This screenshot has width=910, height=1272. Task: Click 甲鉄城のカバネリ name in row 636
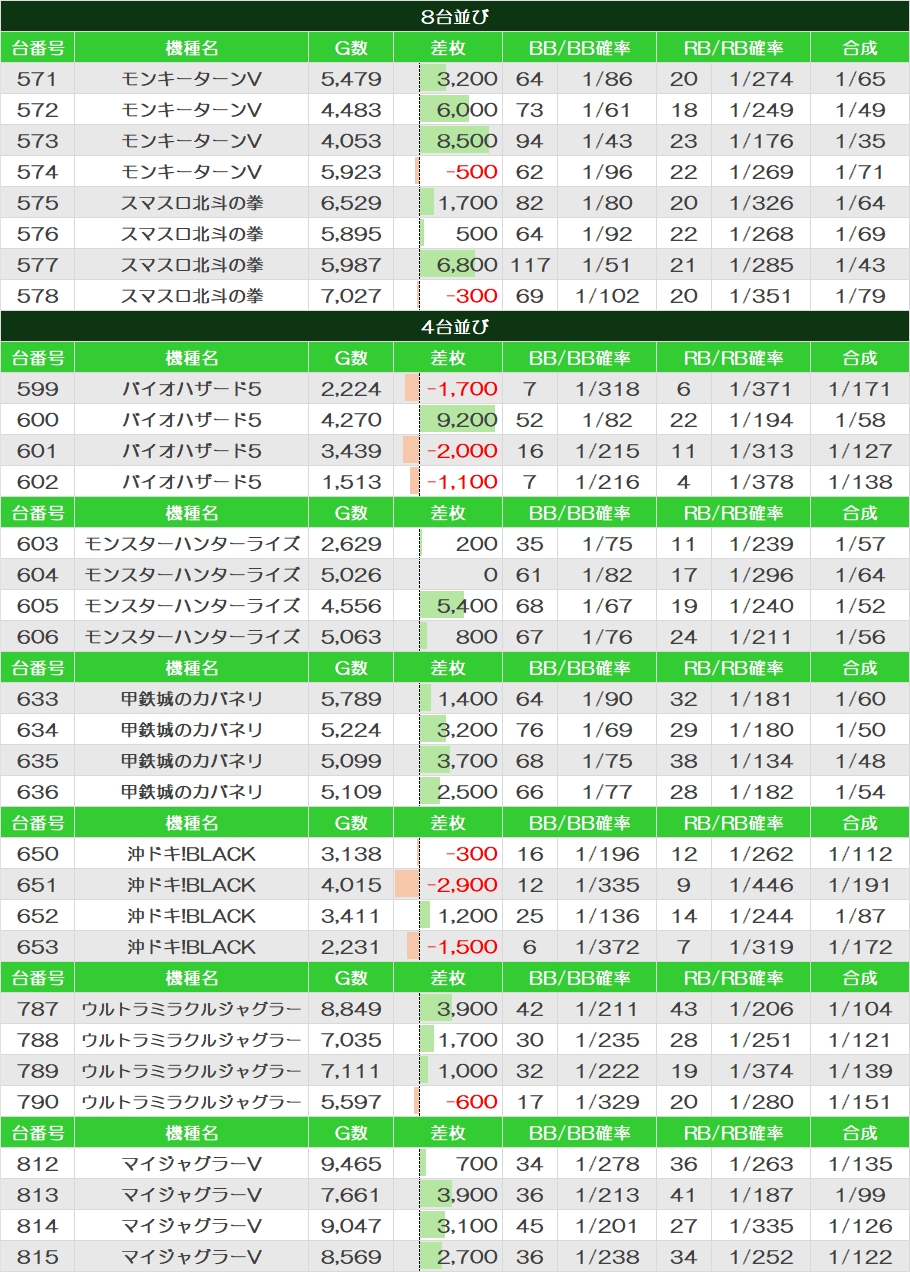click(192, 792)
